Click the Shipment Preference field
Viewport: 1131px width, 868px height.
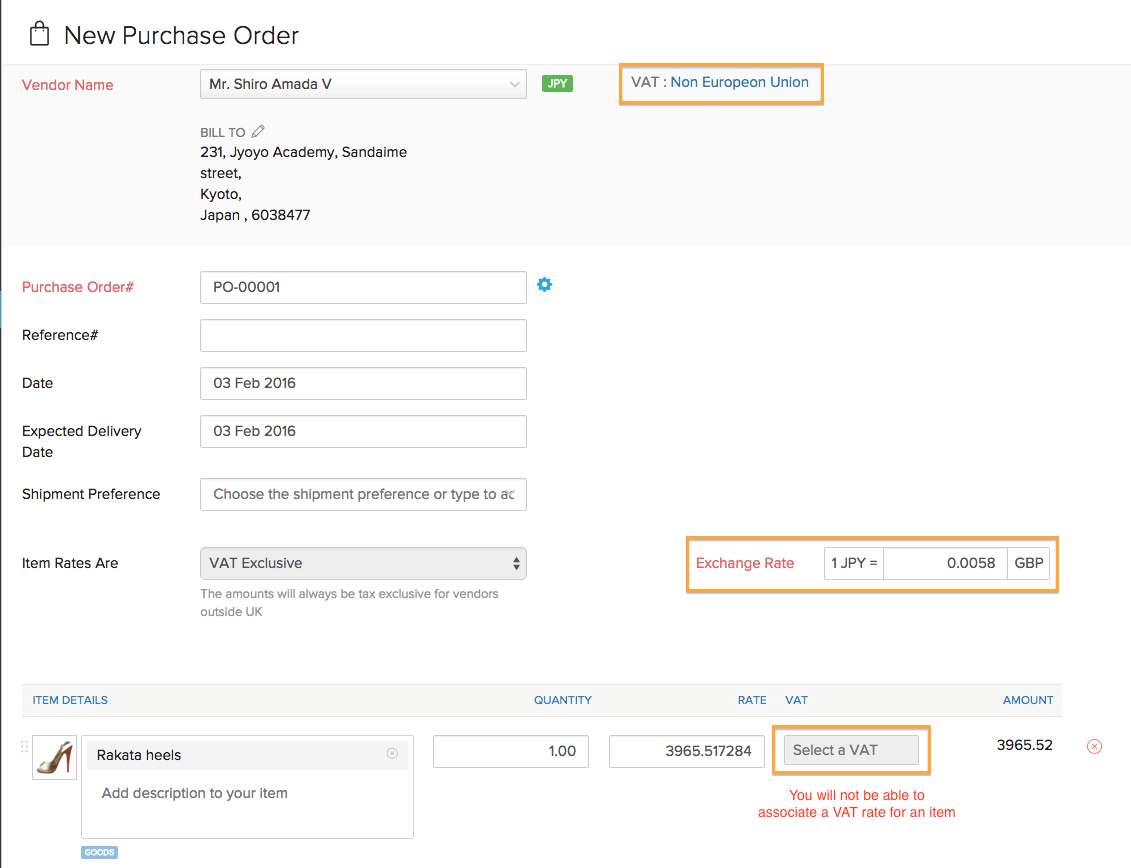(363, 494)
